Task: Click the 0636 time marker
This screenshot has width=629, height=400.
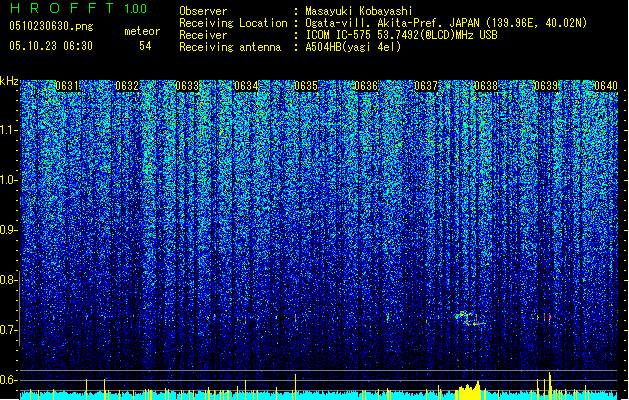Action: pos(366,86)
